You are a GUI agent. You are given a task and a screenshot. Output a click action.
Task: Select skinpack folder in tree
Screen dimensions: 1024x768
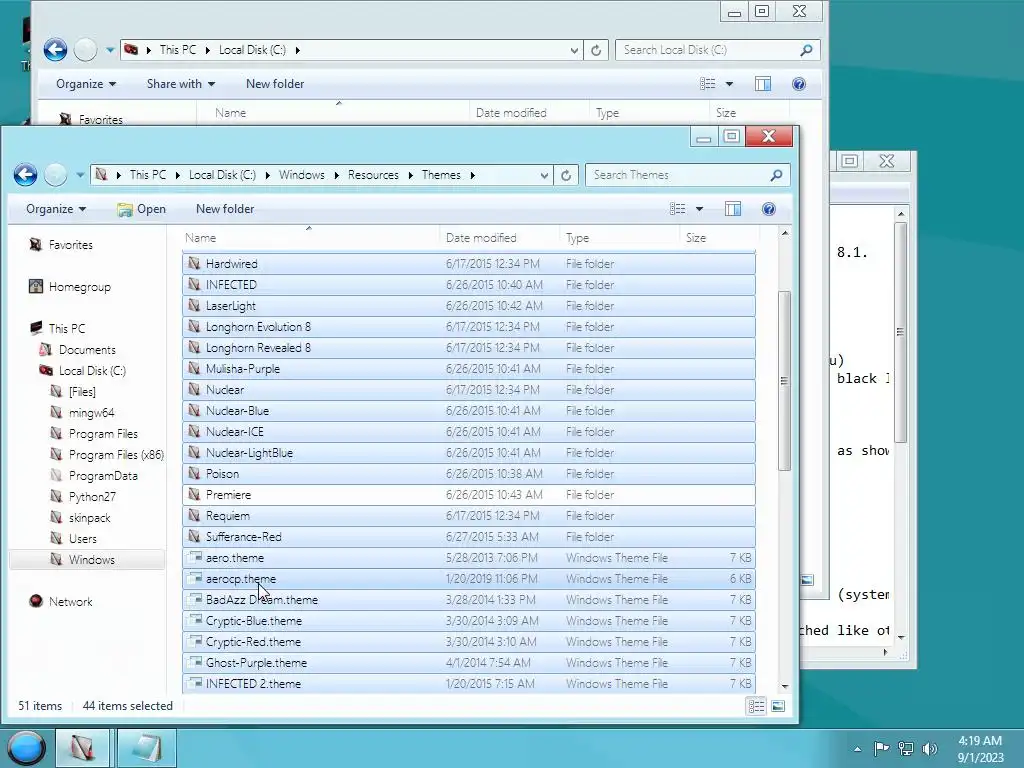click(89, 517)
